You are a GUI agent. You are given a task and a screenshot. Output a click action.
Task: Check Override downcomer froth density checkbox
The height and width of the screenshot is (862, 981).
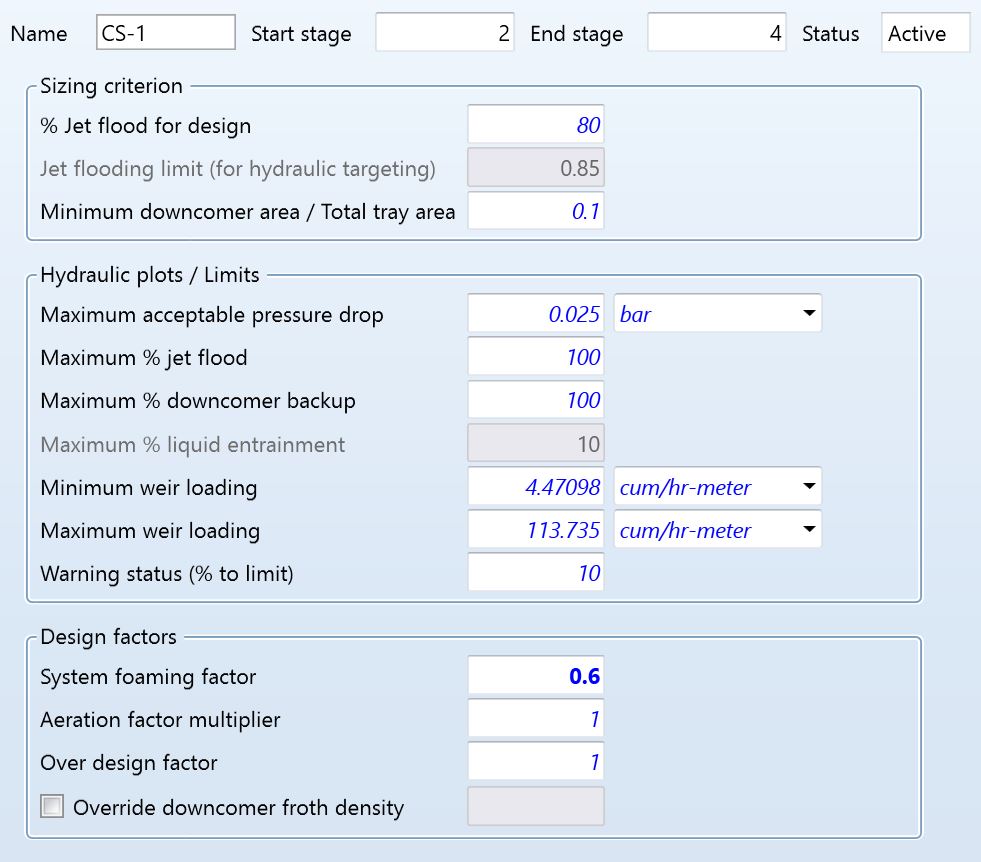(x=52, y=806)
